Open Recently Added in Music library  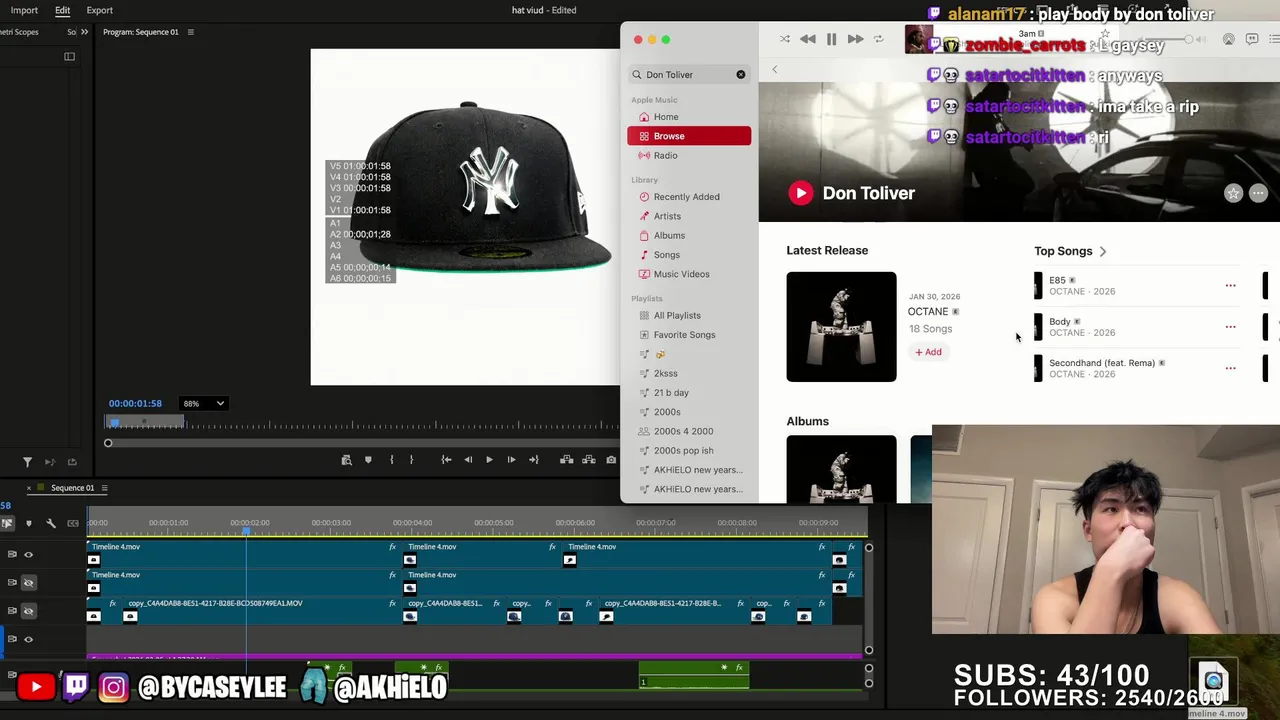pyautogui.click(x=689, y=197)
